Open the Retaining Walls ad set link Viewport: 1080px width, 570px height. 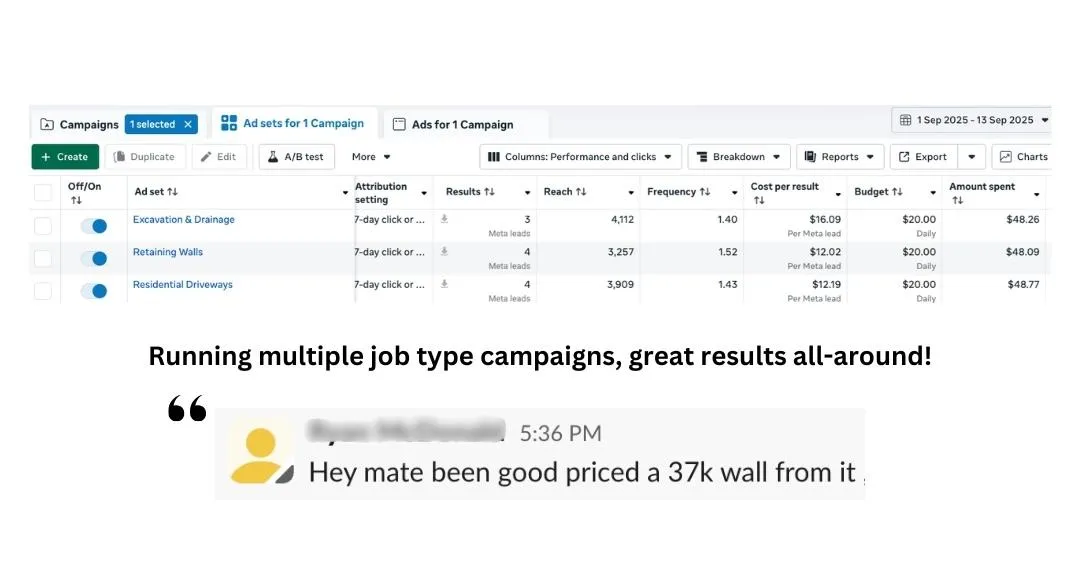pyautogui.click(x=168, y=252)
